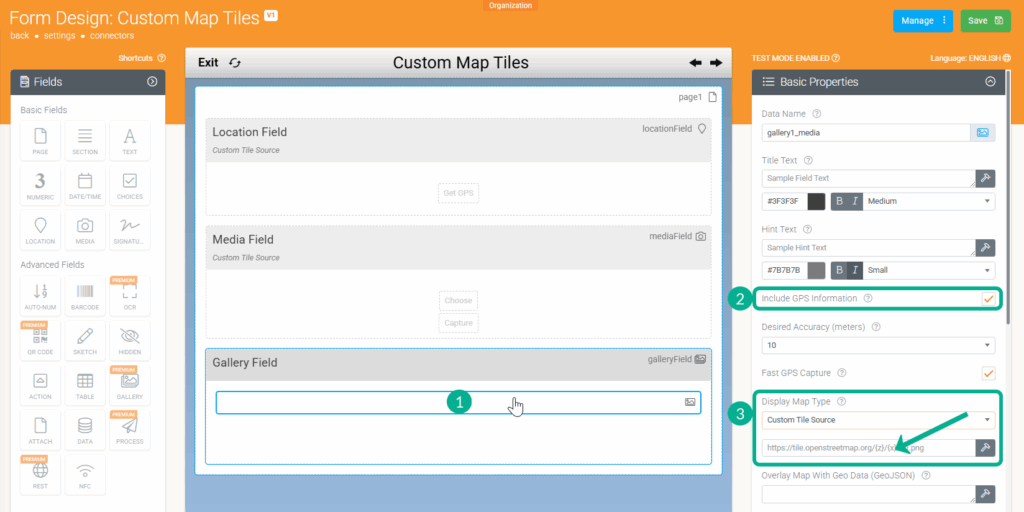Toggle bold for Title Text
Screen dimensions: 1024x512
point(839,201)
